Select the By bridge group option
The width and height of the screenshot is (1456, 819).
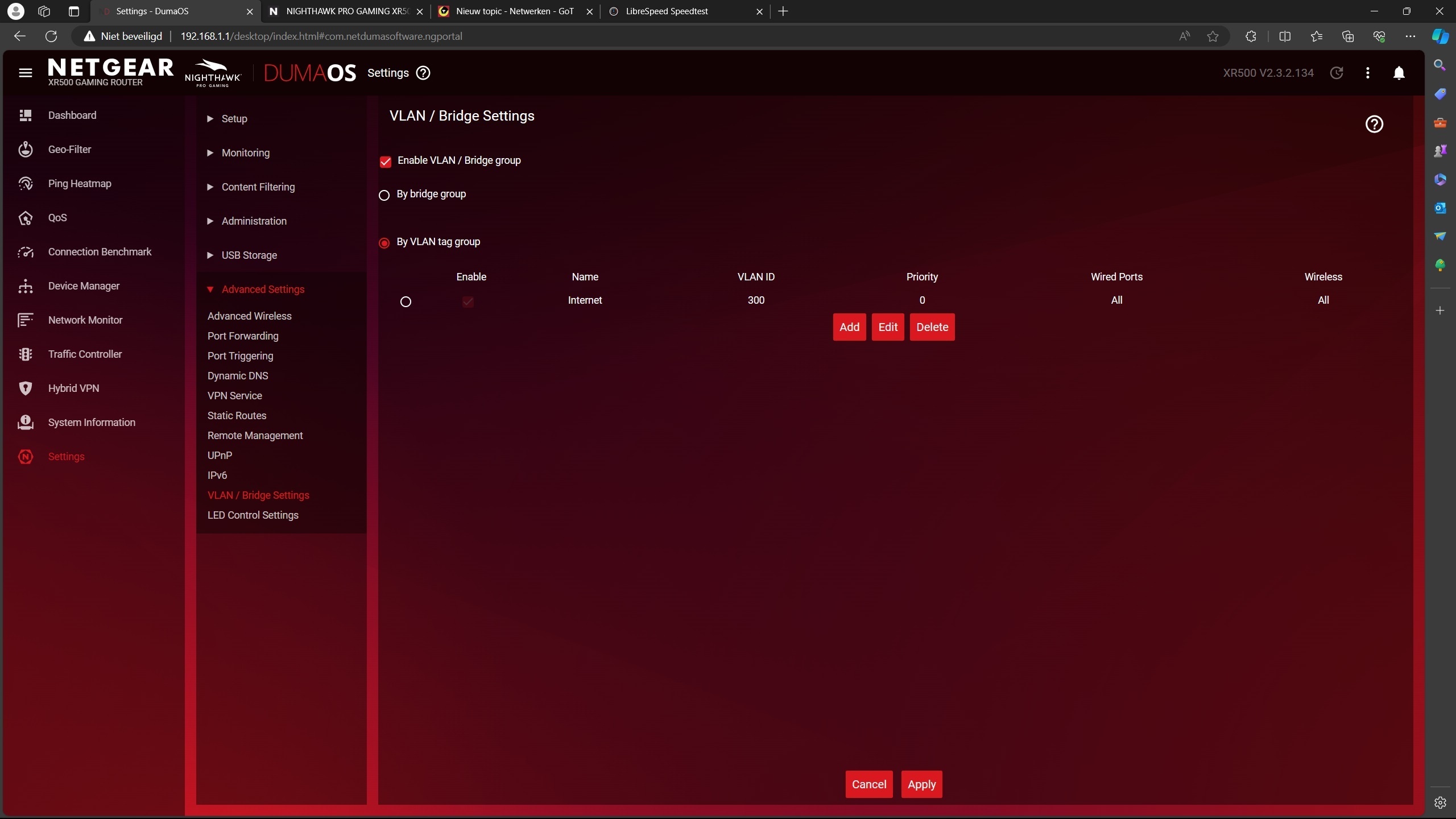pos(384,195)
